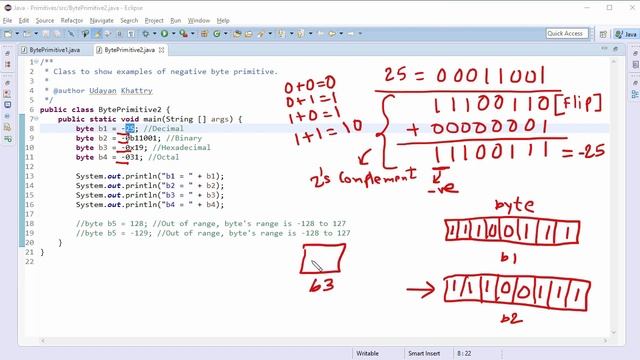The width and height of the screenshot is (640, 360).
Task: Click the right sidebar top Restore icon
Action: pos(635,53)
